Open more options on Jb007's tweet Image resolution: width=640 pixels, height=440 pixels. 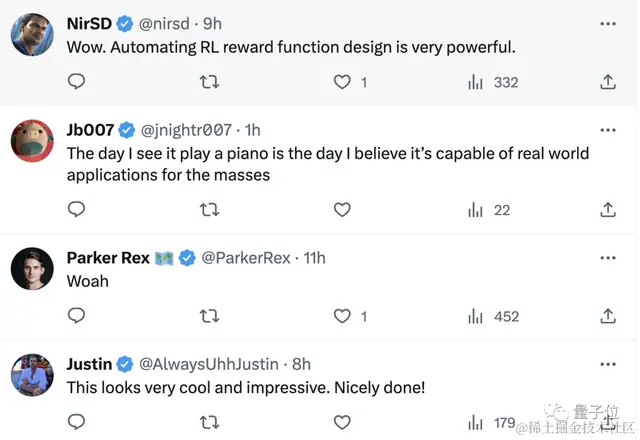point(608,130)
